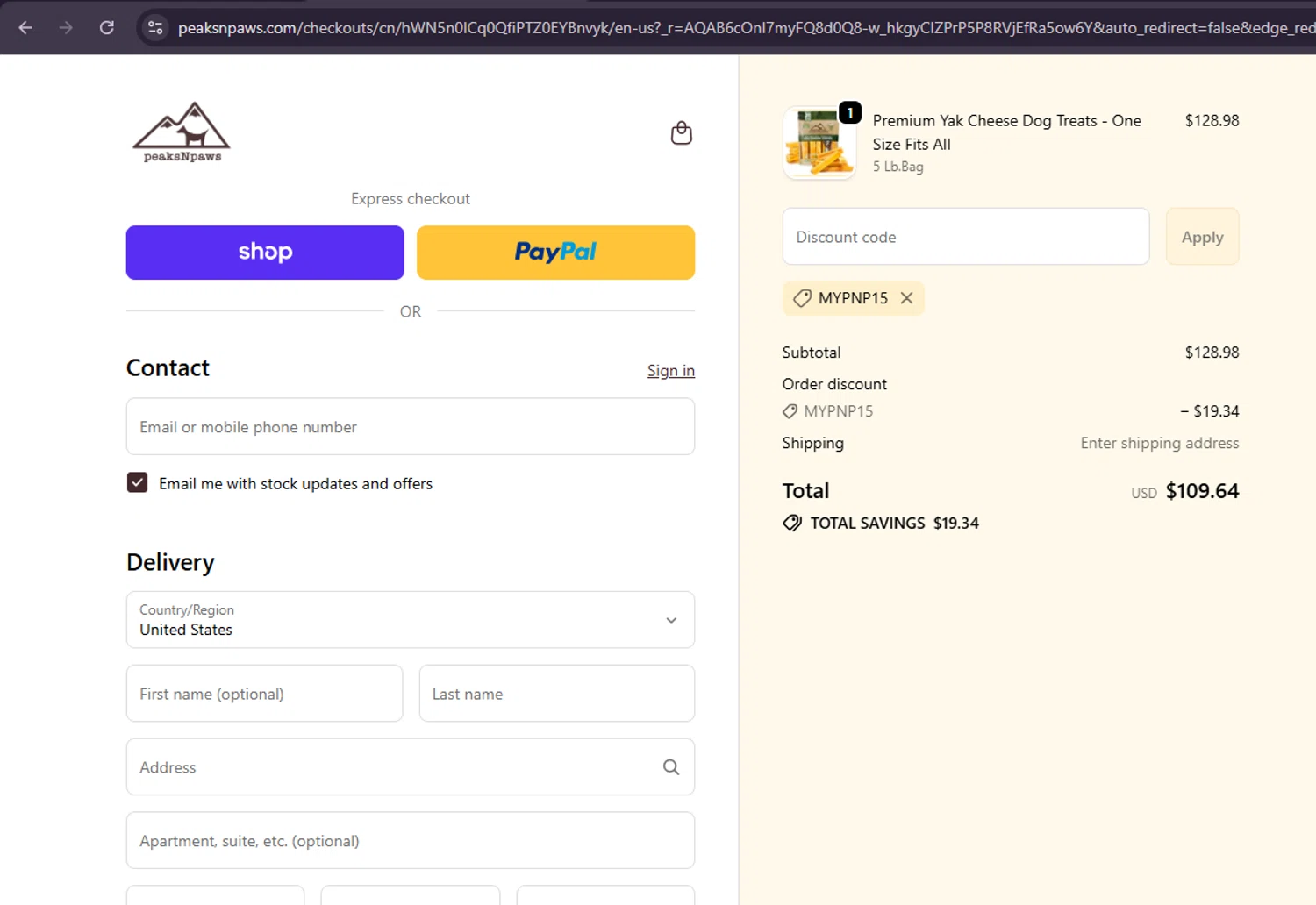Click the TOTAL SAVINGS $19.34 text
Image resolution: width=1316 pixels, height=905 pixels.
894,524
